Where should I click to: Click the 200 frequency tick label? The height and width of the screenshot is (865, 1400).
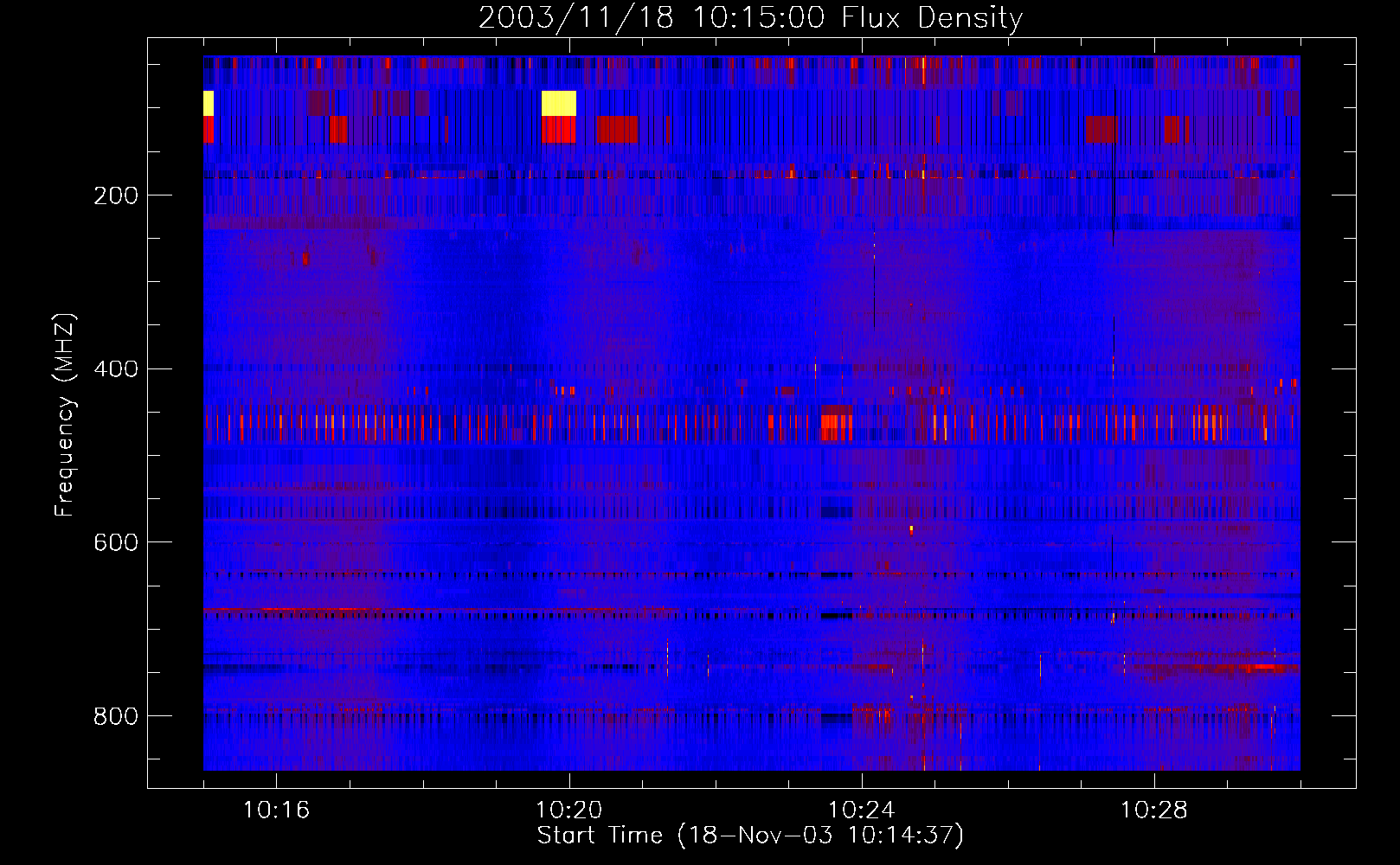(116, 195)
